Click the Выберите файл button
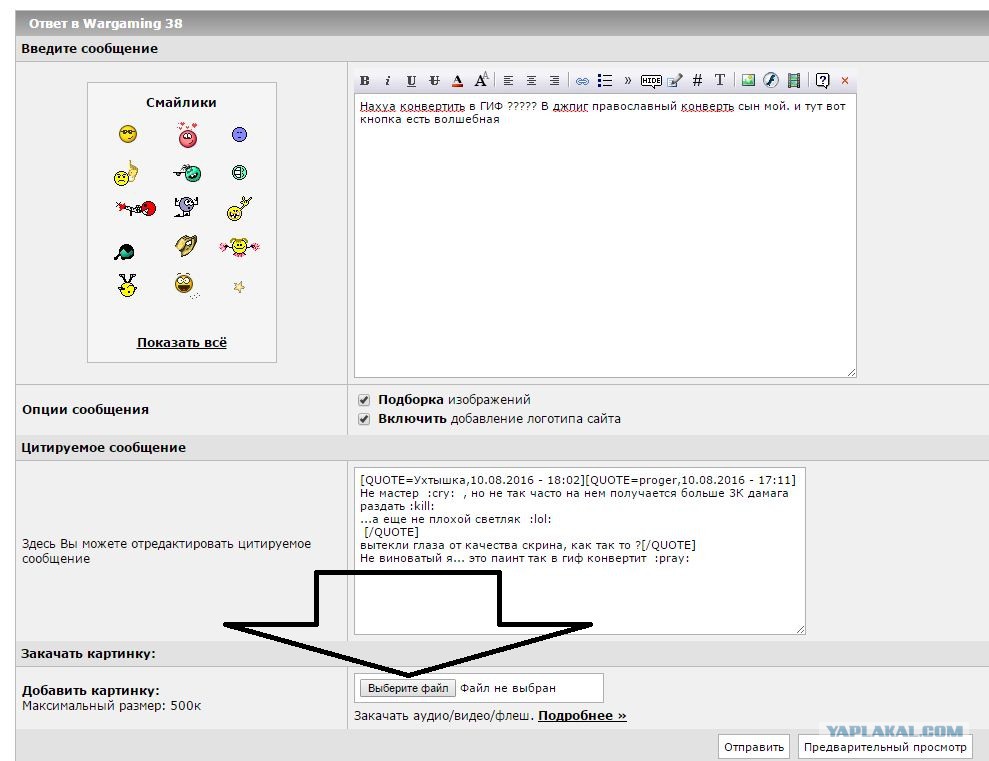 point(407,688)
